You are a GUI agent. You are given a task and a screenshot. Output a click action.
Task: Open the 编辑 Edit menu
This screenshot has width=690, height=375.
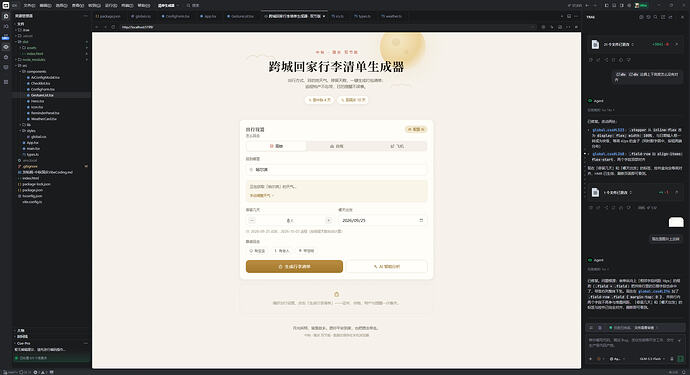[x=45, y=5]
